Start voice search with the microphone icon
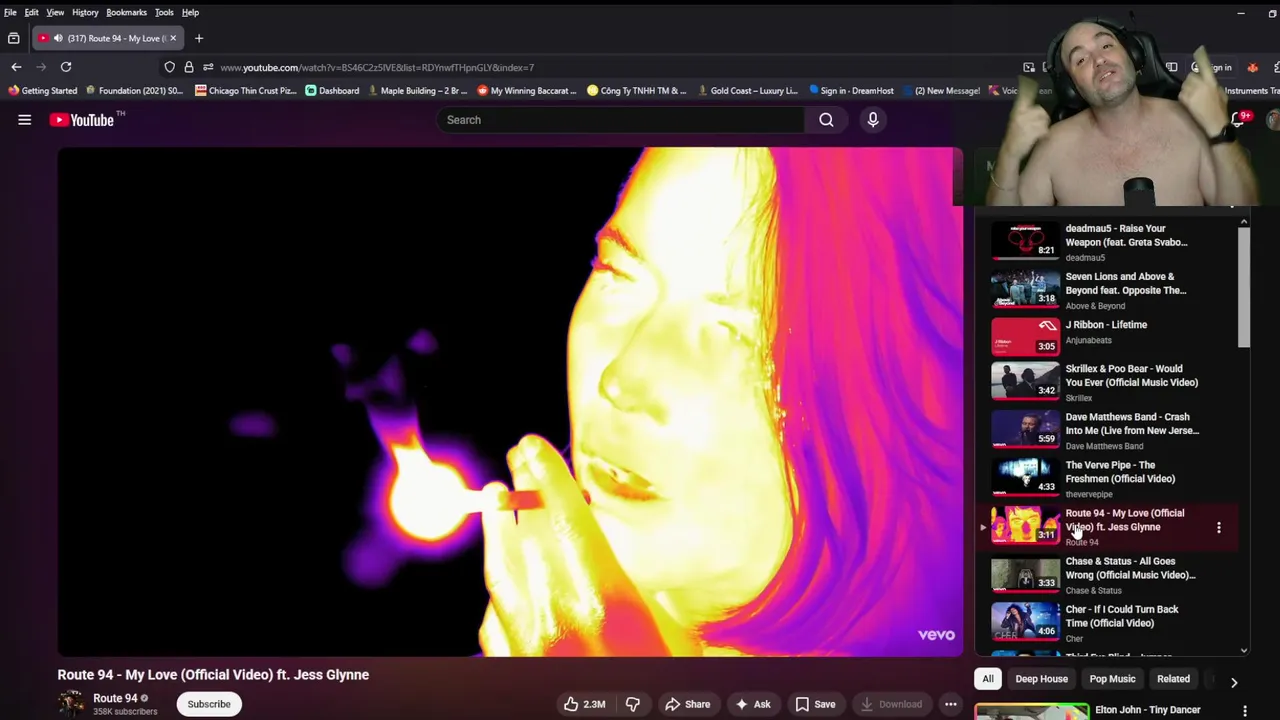 pos(873,120)
